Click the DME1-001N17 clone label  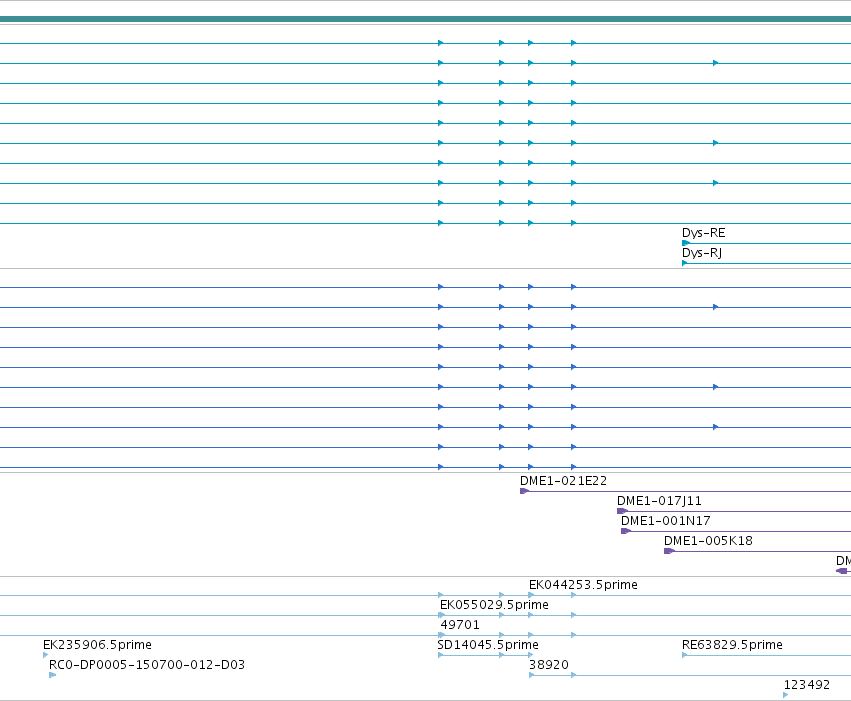pos(665,521)
